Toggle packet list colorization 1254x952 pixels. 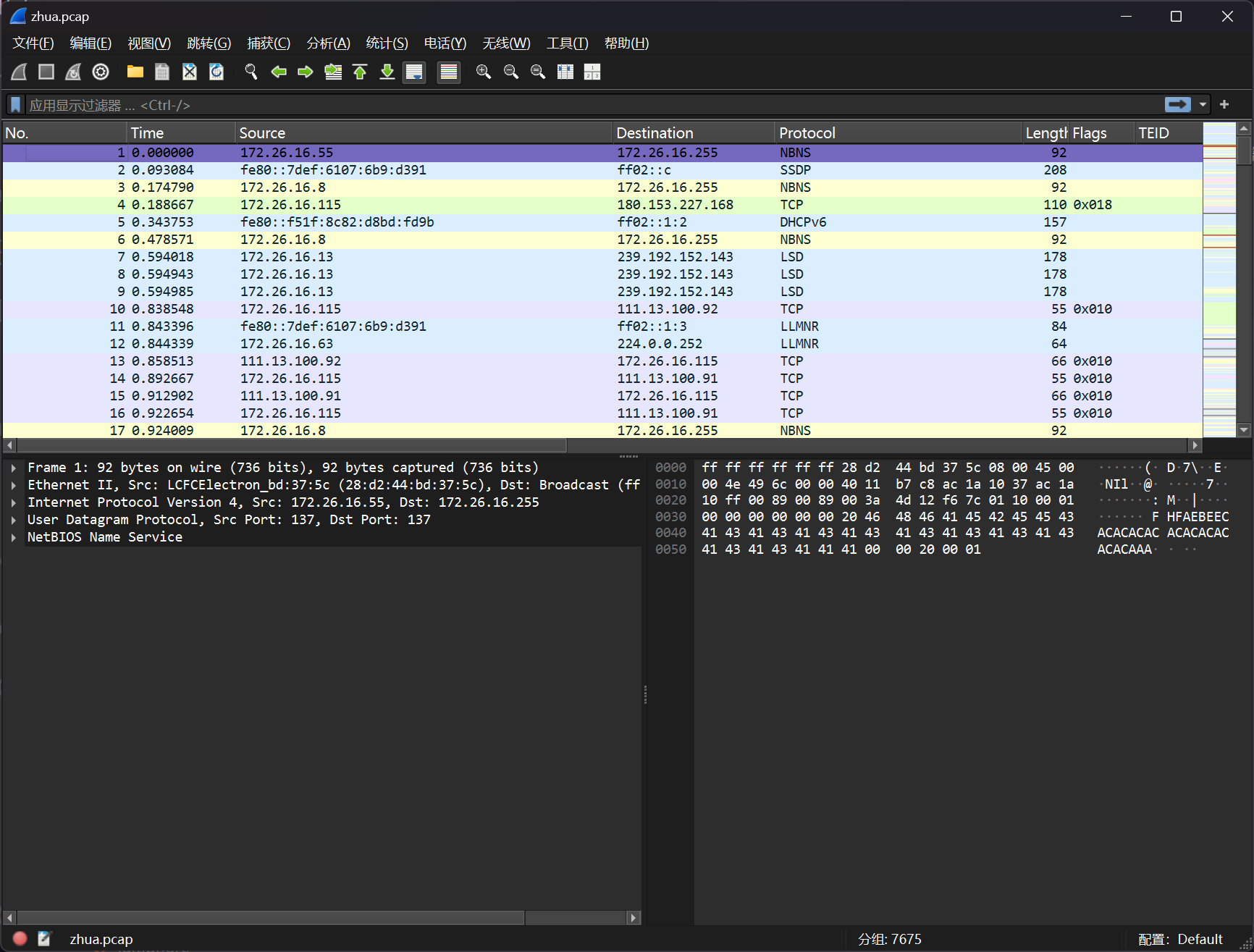tap(449, 72)
